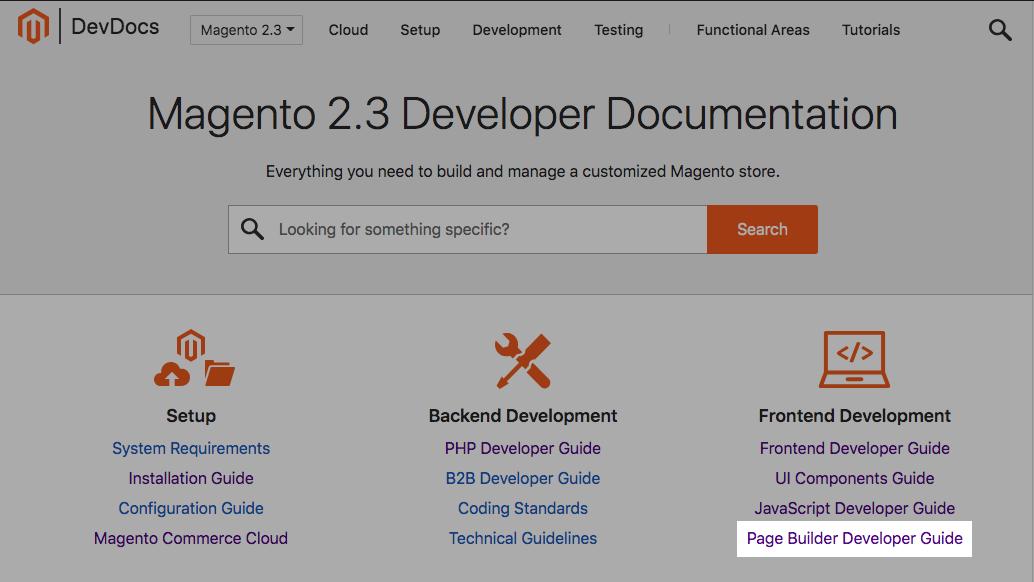Click the magnifier icon inside search box

[252, 229]
